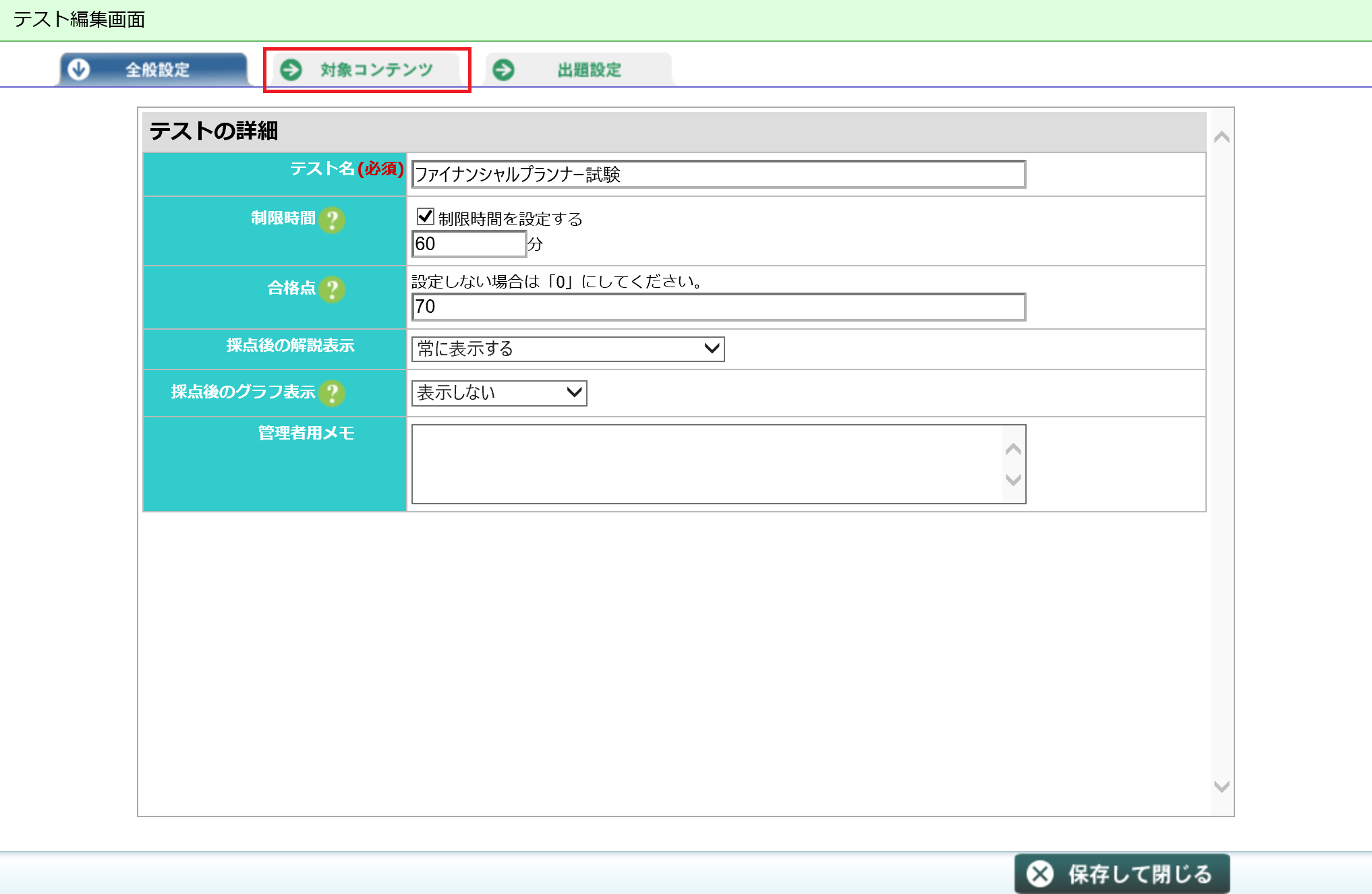Open the 採点後の解説表示 dropdown
The width and height of the screenshot is (1372, 894).
(x=568, y=349)
